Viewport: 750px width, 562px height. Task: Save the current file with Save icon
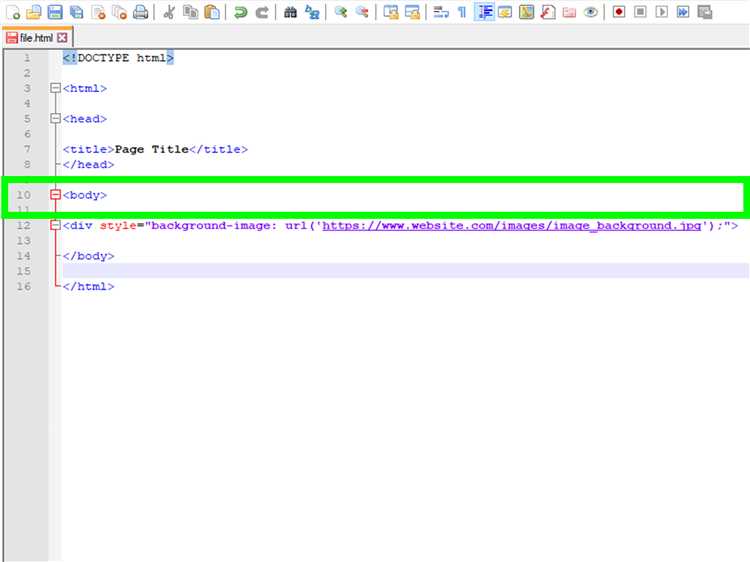point(55,13)
